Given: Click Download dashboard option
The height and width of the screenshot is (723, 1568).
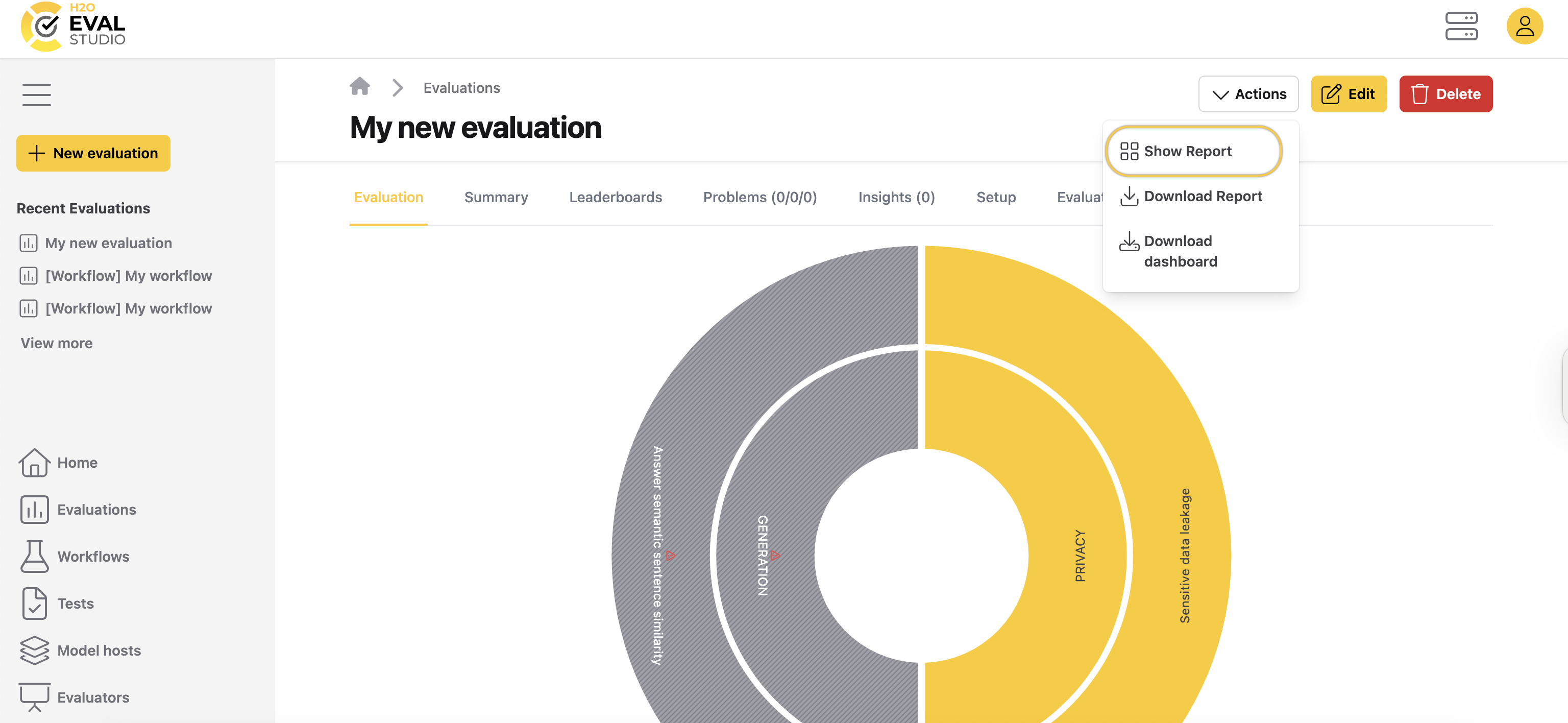Looking at the screenshot, I should tap(1180, 251).
